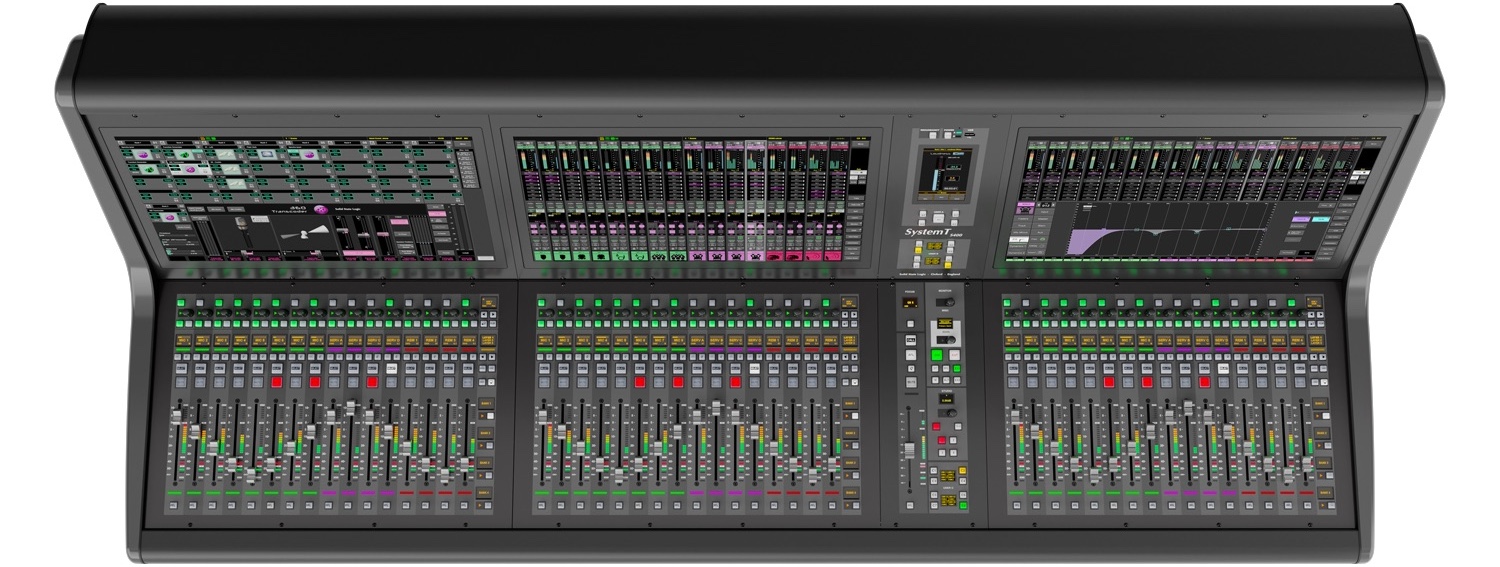Viewport: 1500px width, 567px height.
Task: Select the RDR 4 scribble display in the center bay
Action: [831, 340]
